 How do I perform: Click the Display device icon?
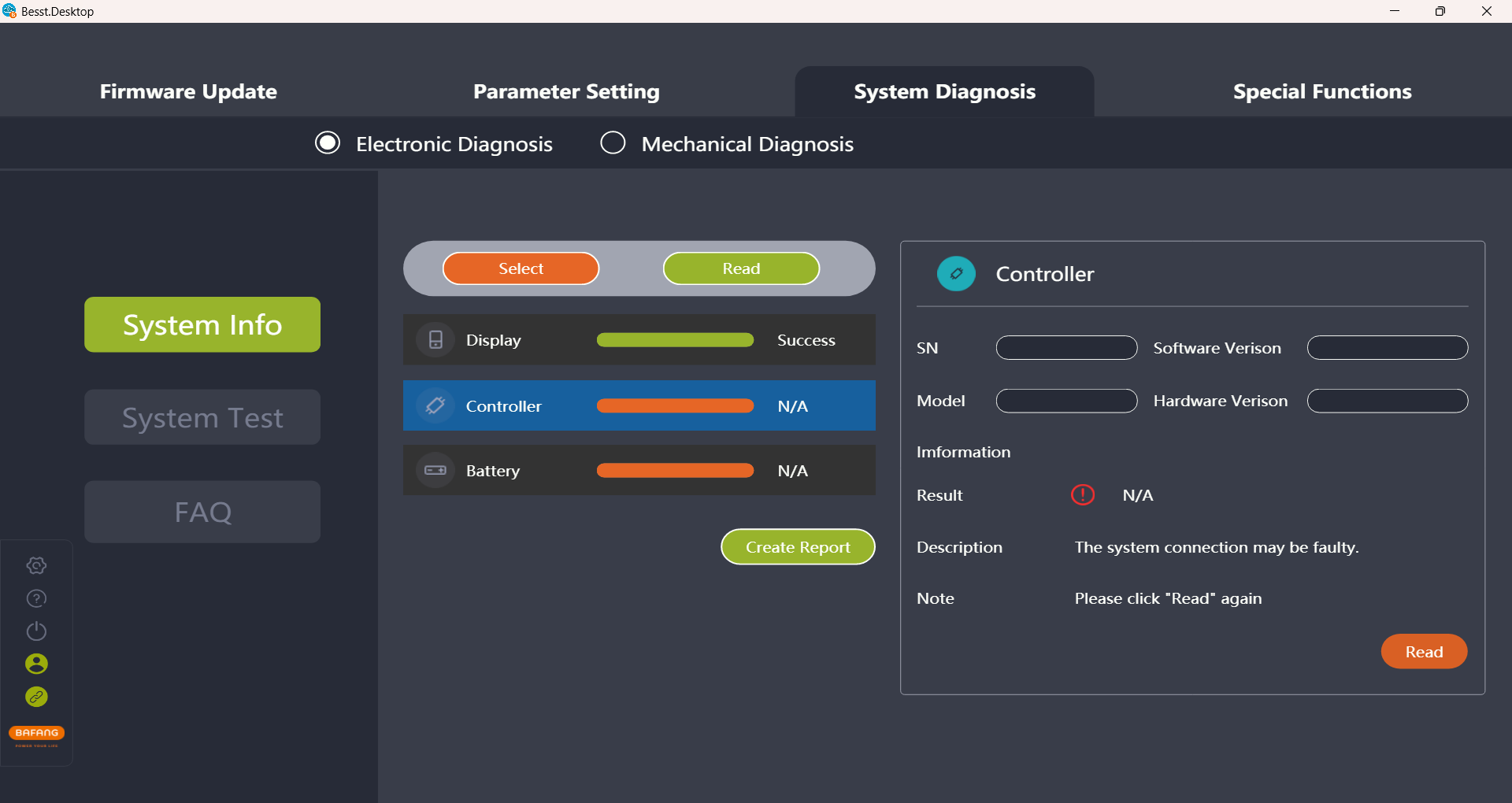tap(435, 340)
